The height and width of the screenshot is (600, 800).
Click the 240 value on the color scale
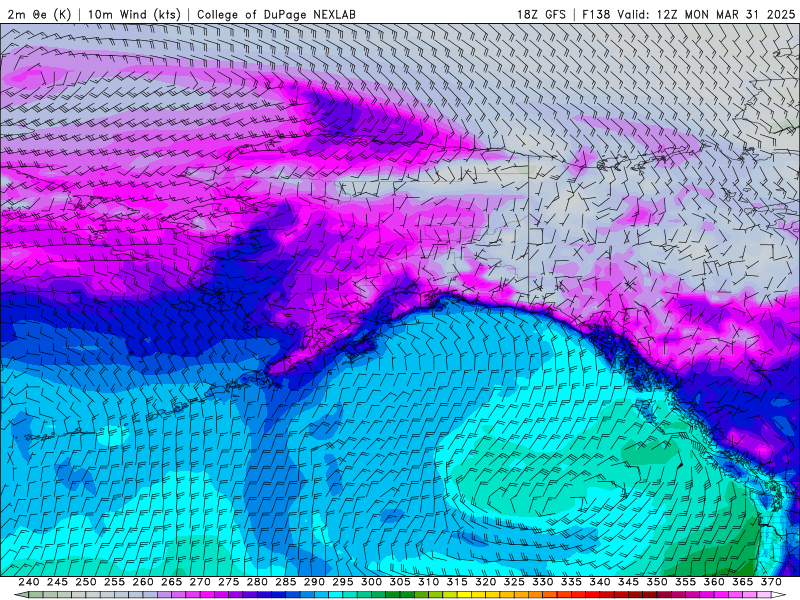[29, 582]
